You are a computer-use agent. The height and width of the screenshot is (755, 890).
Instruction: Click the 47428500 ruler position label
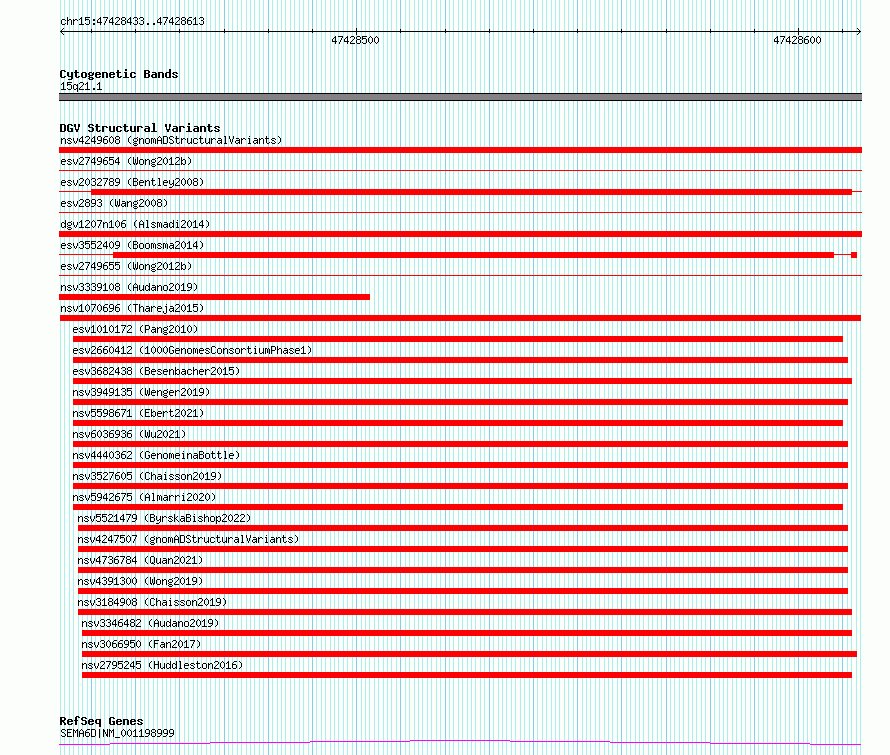click(355, 40)
